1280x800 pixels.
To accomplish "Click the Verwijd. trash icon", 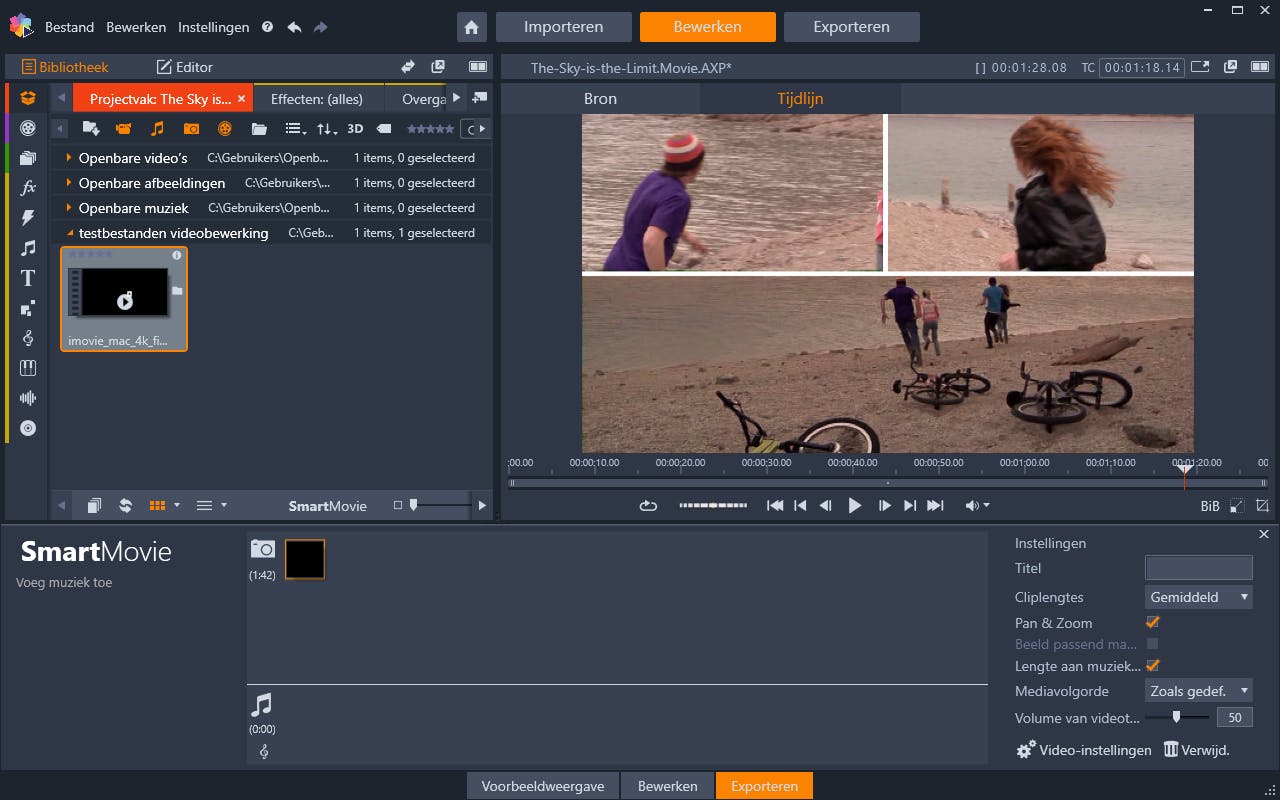I will (x=1171, y=750).
